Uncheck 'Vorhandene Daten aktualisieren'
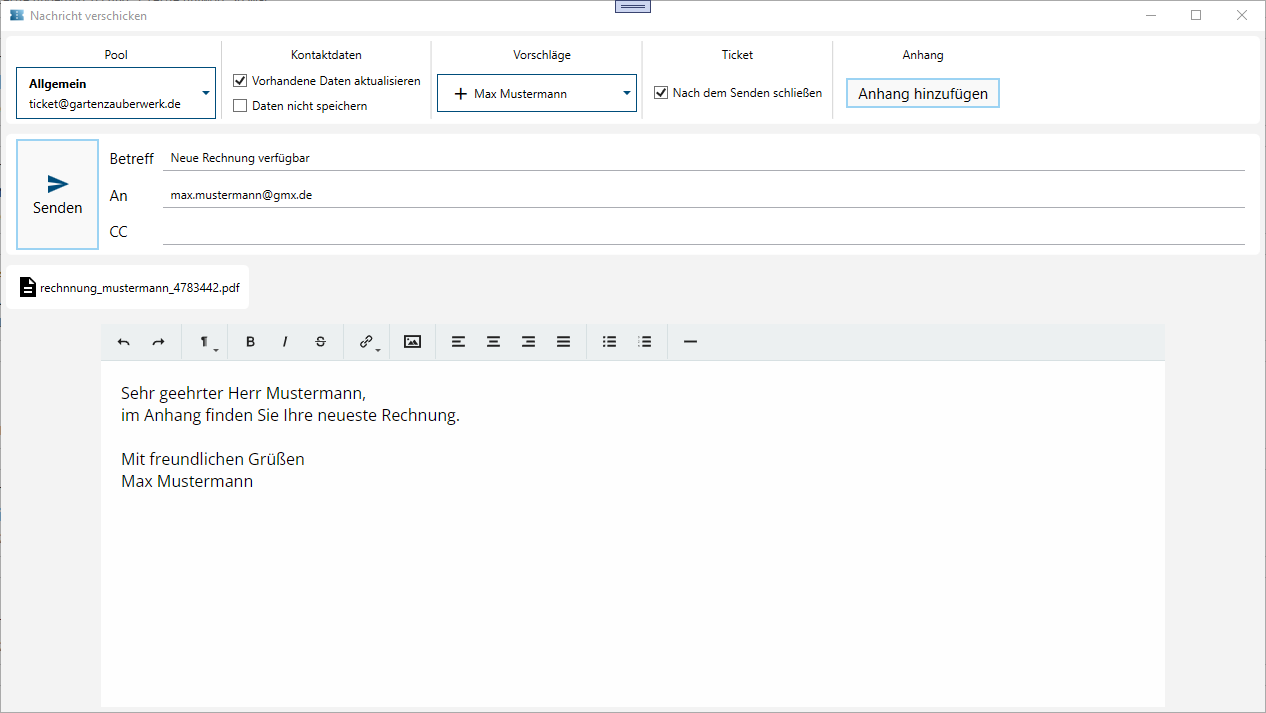The width and height of the screenshot is (1266, 713). point(240,81)
